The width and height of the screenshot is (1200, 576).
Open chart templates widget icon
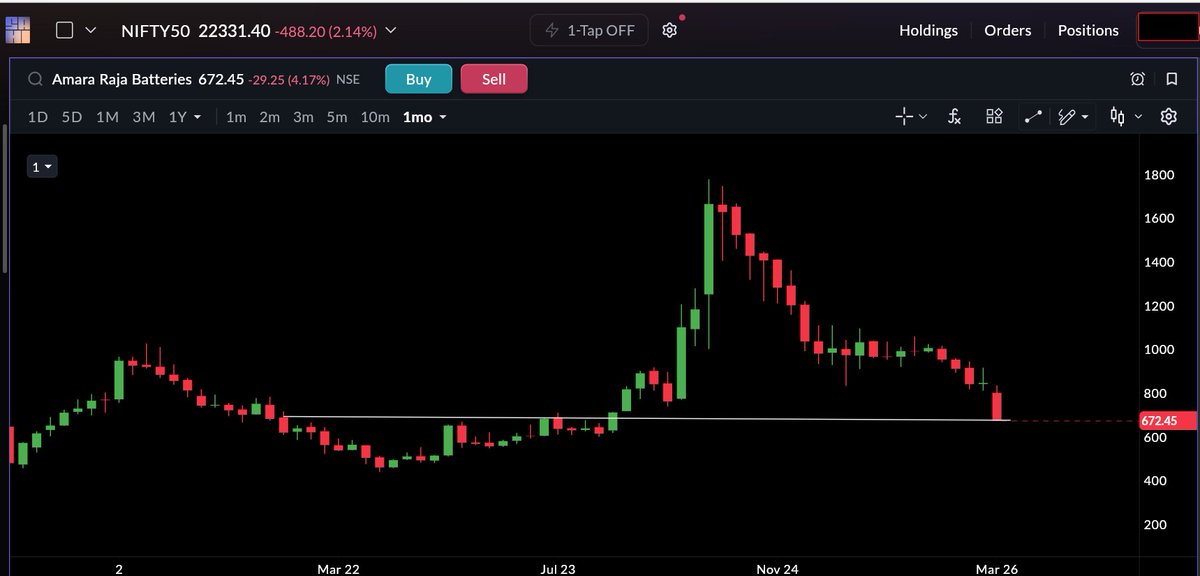(994, 117)
